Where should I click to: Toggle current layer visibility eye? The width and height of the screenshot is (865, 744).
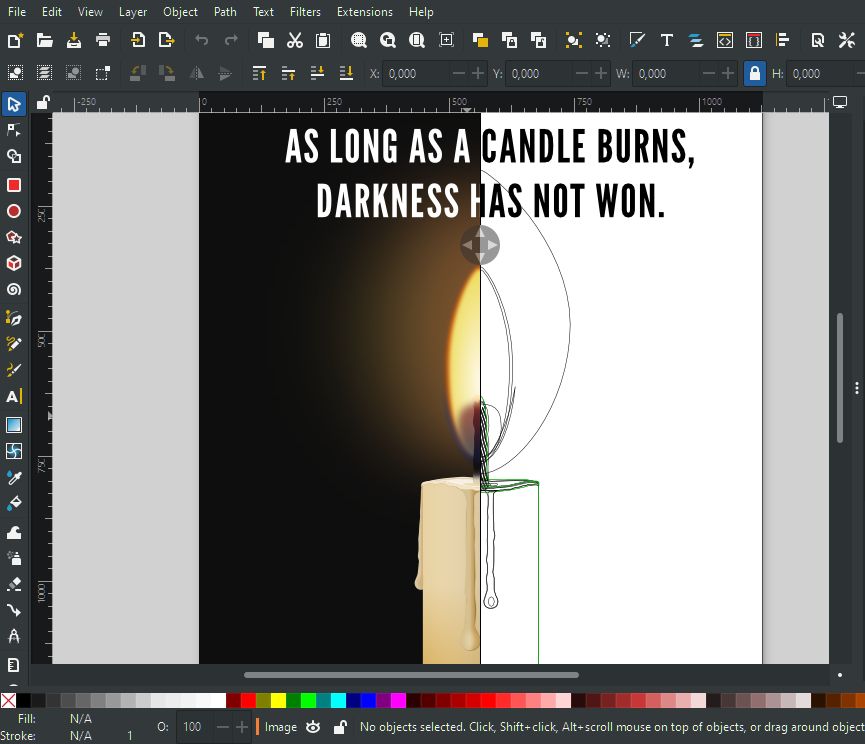coord(313,727)
